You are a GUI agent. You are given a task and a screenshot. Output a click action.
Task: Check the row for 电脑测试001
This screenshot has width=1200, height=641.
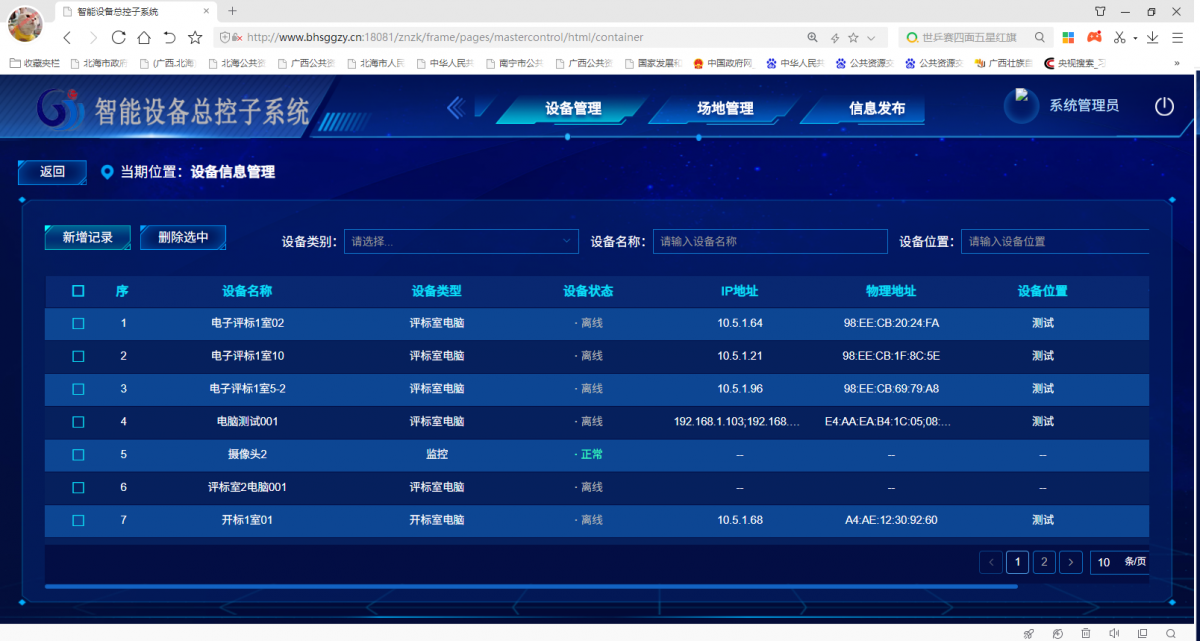pos(78,421)
